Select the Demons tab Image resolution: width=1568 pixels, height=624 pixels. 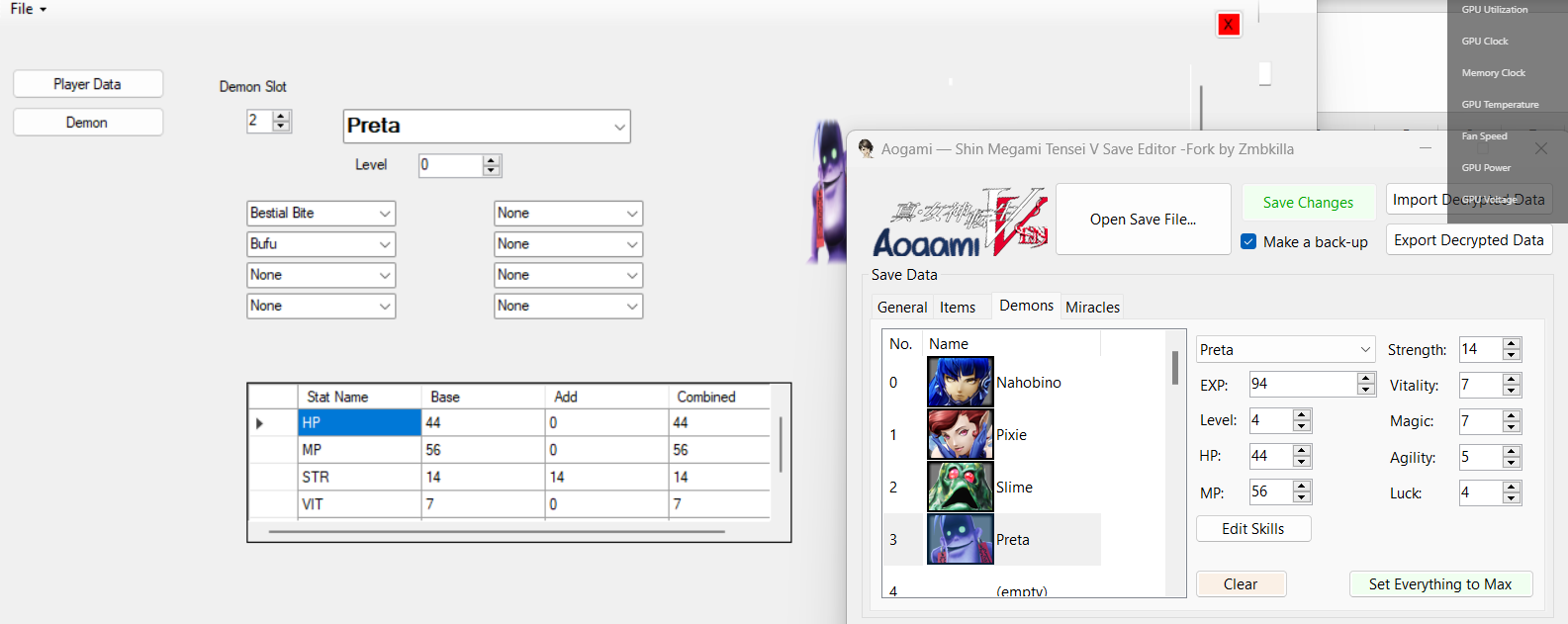[x=1026, y=306]
